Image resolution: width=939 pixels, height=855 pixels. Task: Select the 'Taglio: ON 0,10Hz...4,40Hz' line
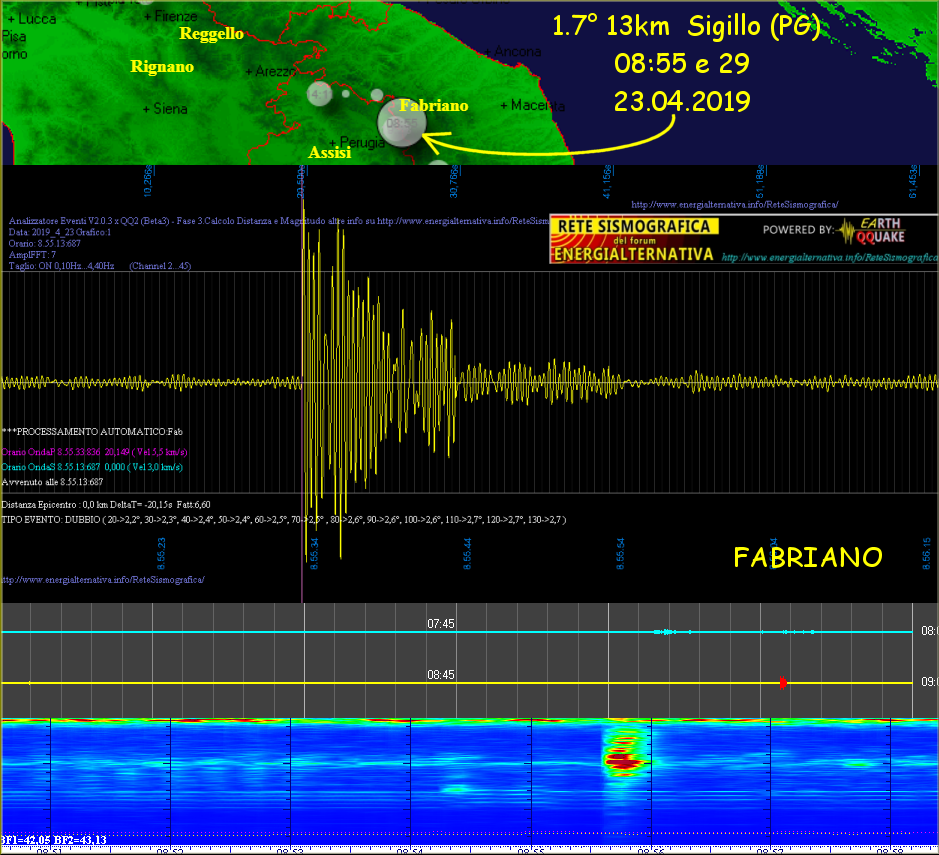coord(99,266)
